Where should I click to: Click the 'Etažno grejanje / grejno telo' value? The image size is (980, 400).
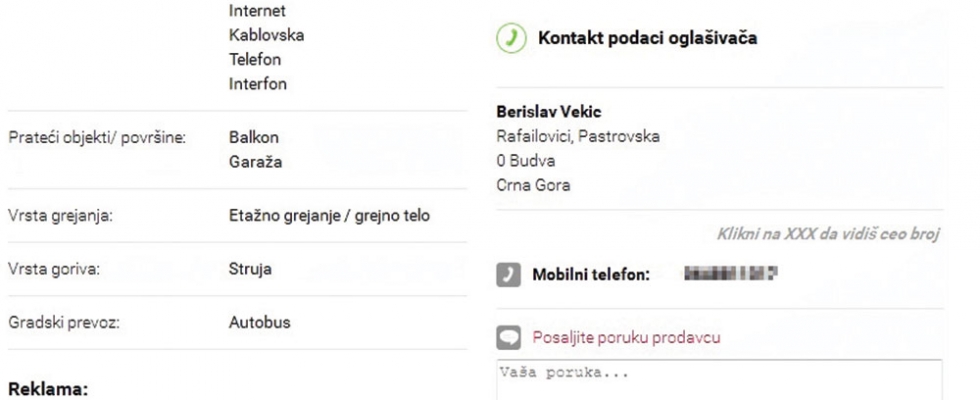click(x=329, y=215)
